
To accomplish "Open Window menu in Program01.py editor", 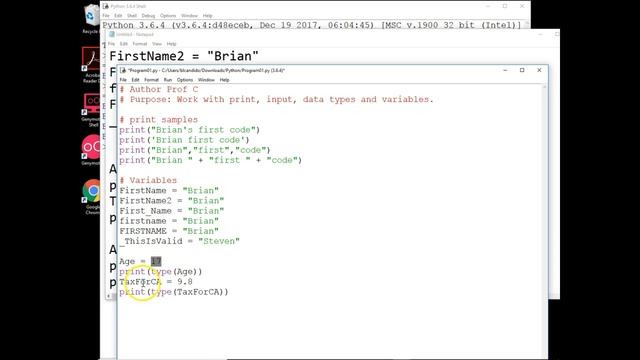I will [x=206, y=80].
